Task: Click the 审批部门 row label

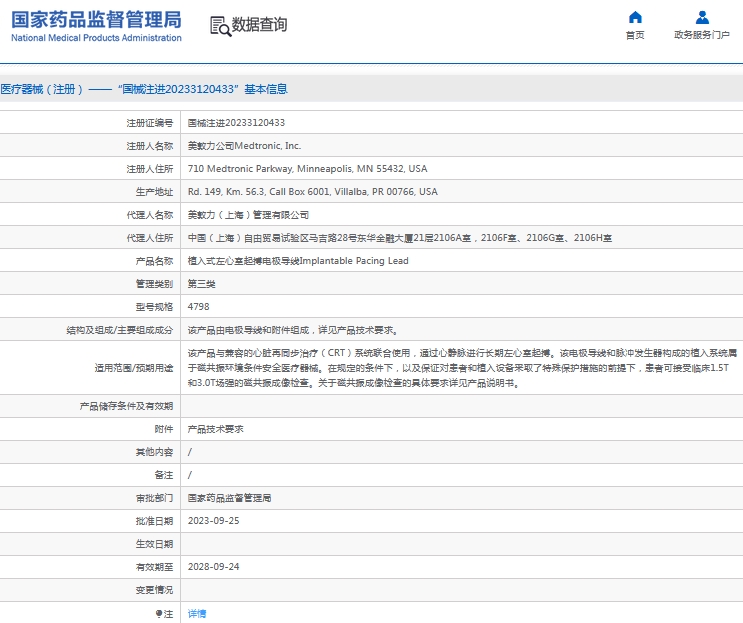Action: (154, 498)
